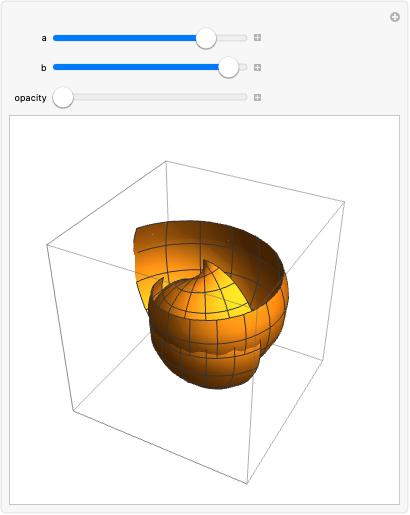The height and width of the screenshot is (515, 410).
Task: Click the bottom corner of the bounding box
Action: (247, 483)
